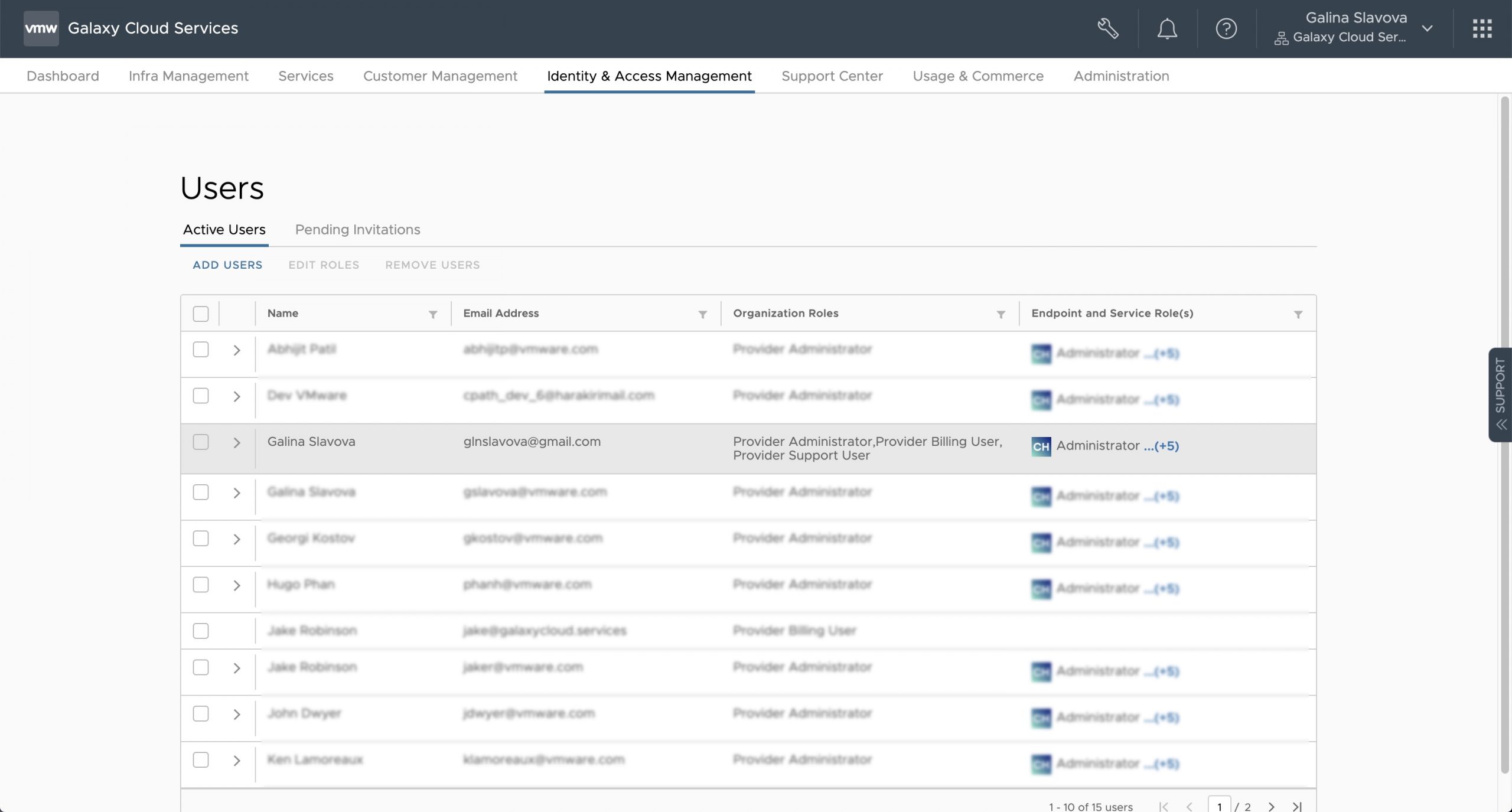
Task: Click the help question mark icon
Action: pyautogui.click(x=1226, y=28)
